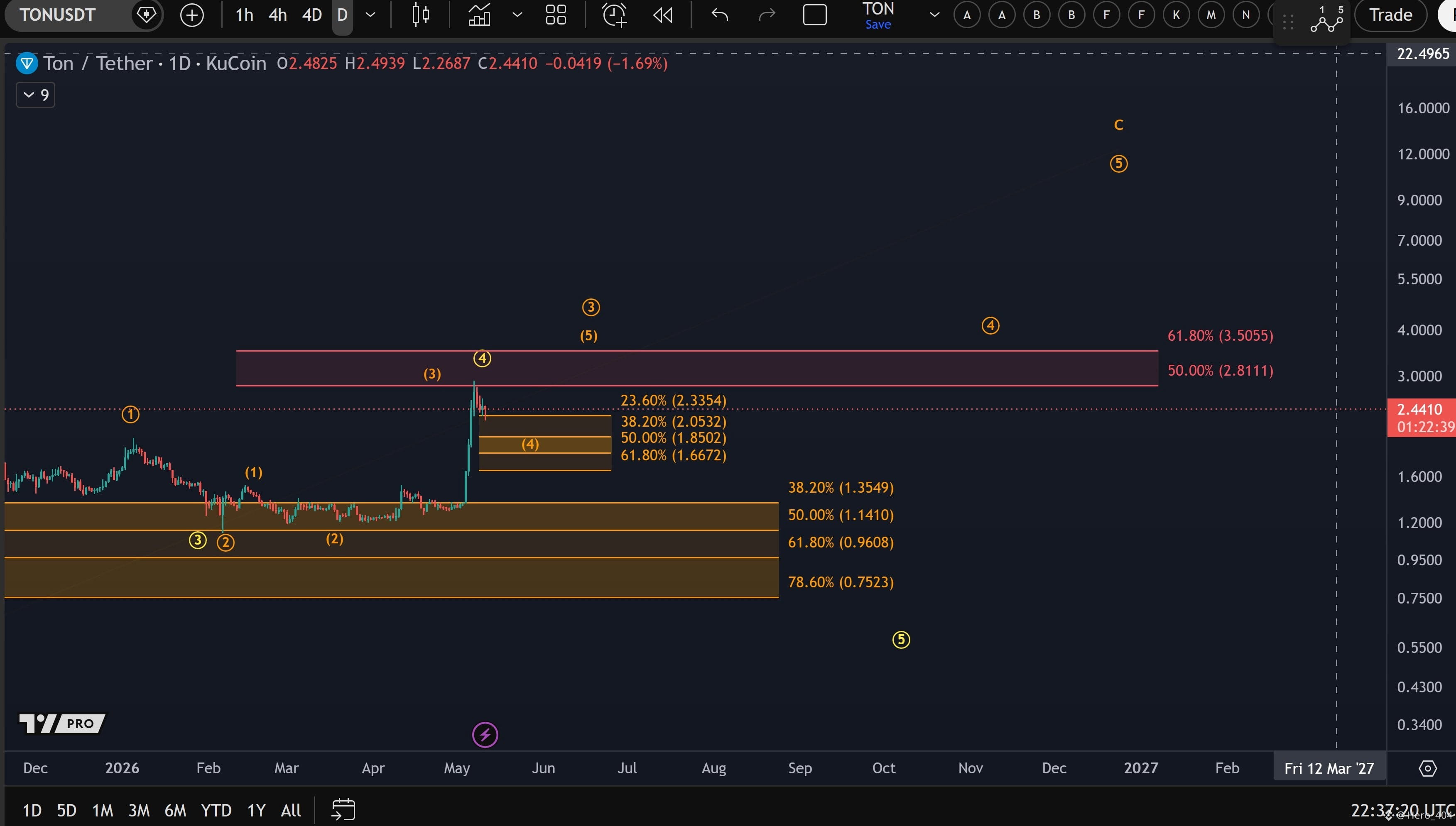Set date range to YTD
This screenshot has width=1456, height=826.
click(x=216, y=810)
